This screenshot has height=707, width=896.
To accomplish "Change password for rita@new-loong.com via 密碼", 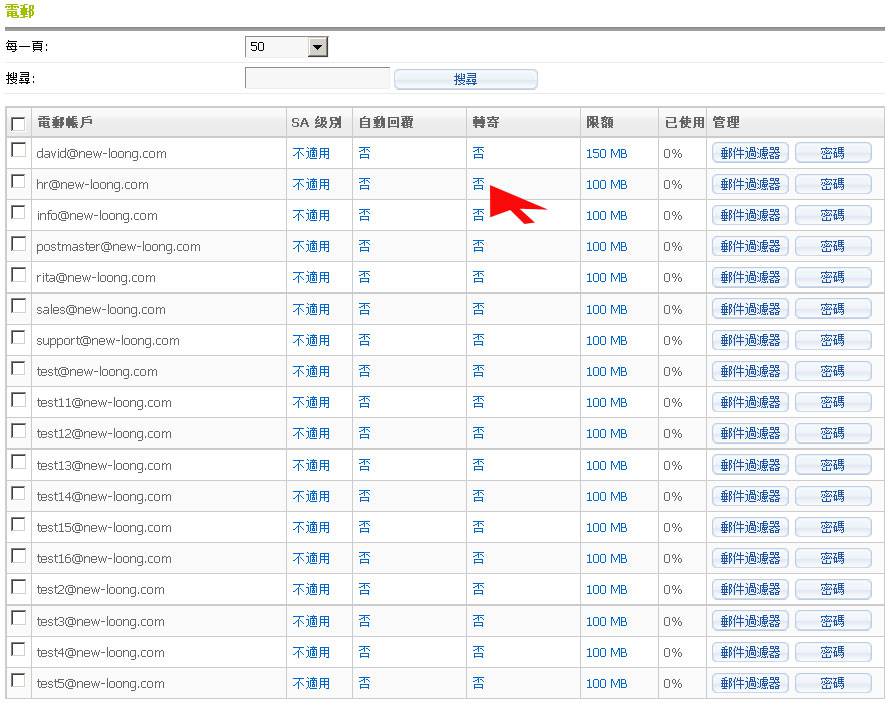I will click(832, 278).
